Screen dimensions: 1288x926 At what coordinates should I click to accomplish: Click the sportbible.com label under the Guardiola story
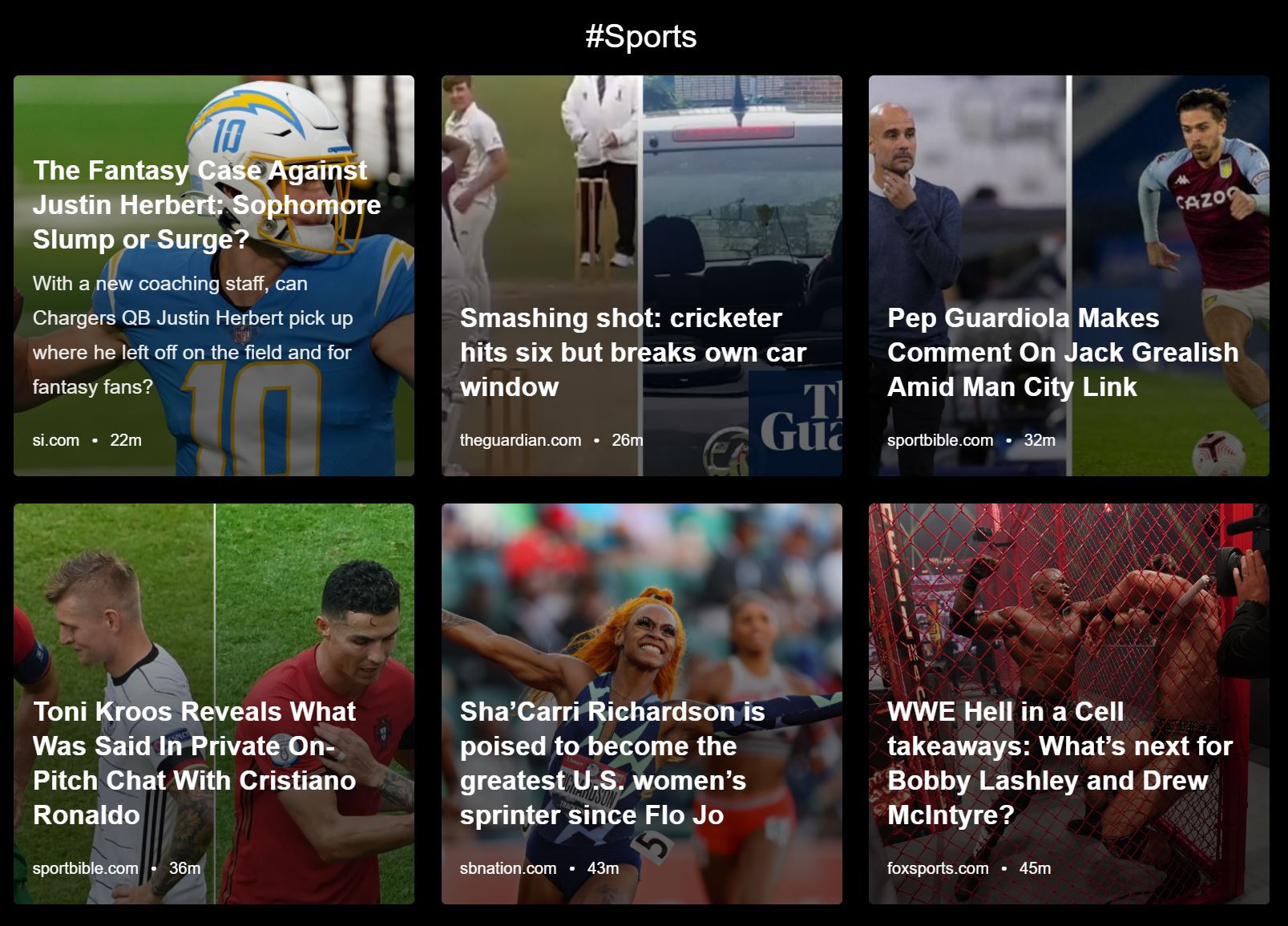(940, 440)
